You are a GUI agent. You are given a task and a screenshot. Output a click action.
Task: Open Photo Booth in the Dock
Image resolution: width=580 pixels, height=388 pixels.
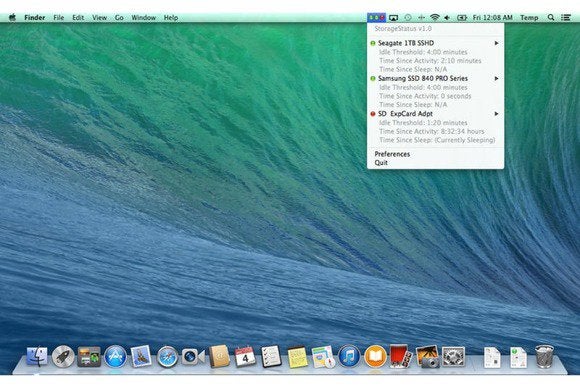coord(401,357)
